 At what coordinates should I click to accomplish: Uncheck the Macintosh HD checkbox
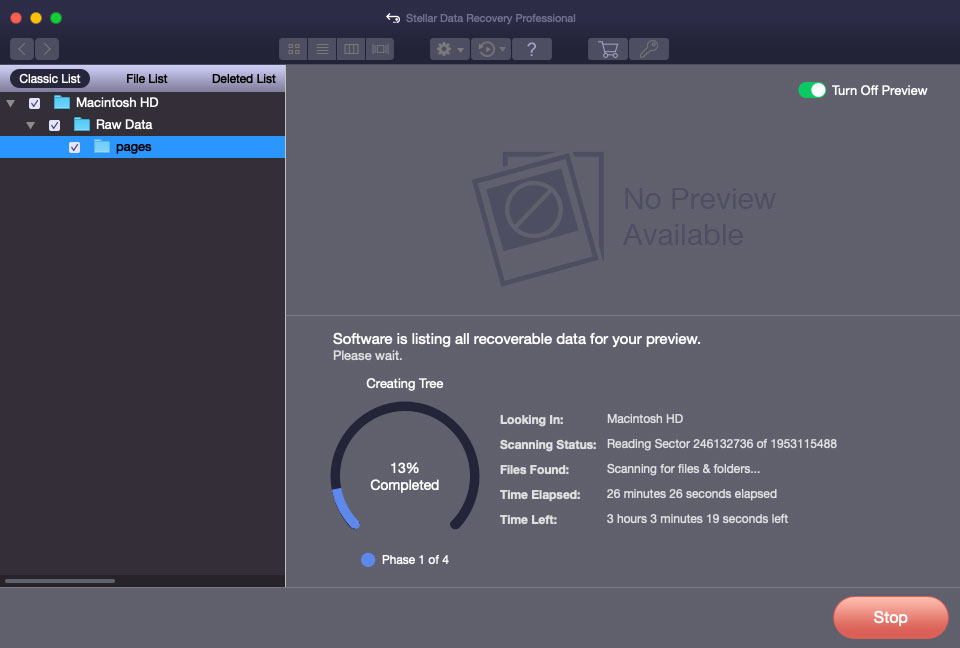34,102
